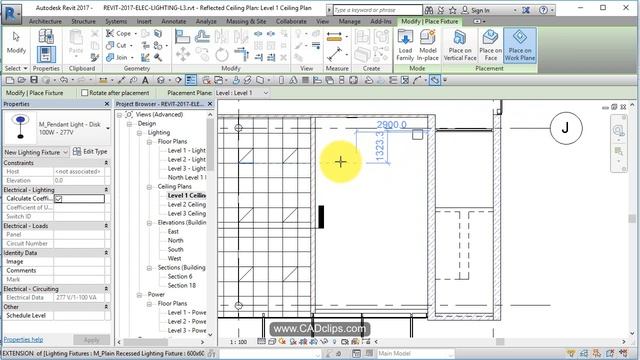Image resolution: width=640 pixels, height=360 pixels.
Task: Click the Elevation value 0.0
Action: tap(79, 180)
